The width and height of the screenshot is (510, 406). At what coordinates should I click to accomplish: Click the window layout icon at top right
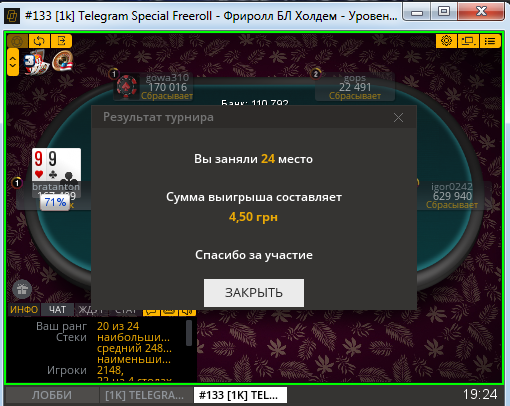coord(468,41)
